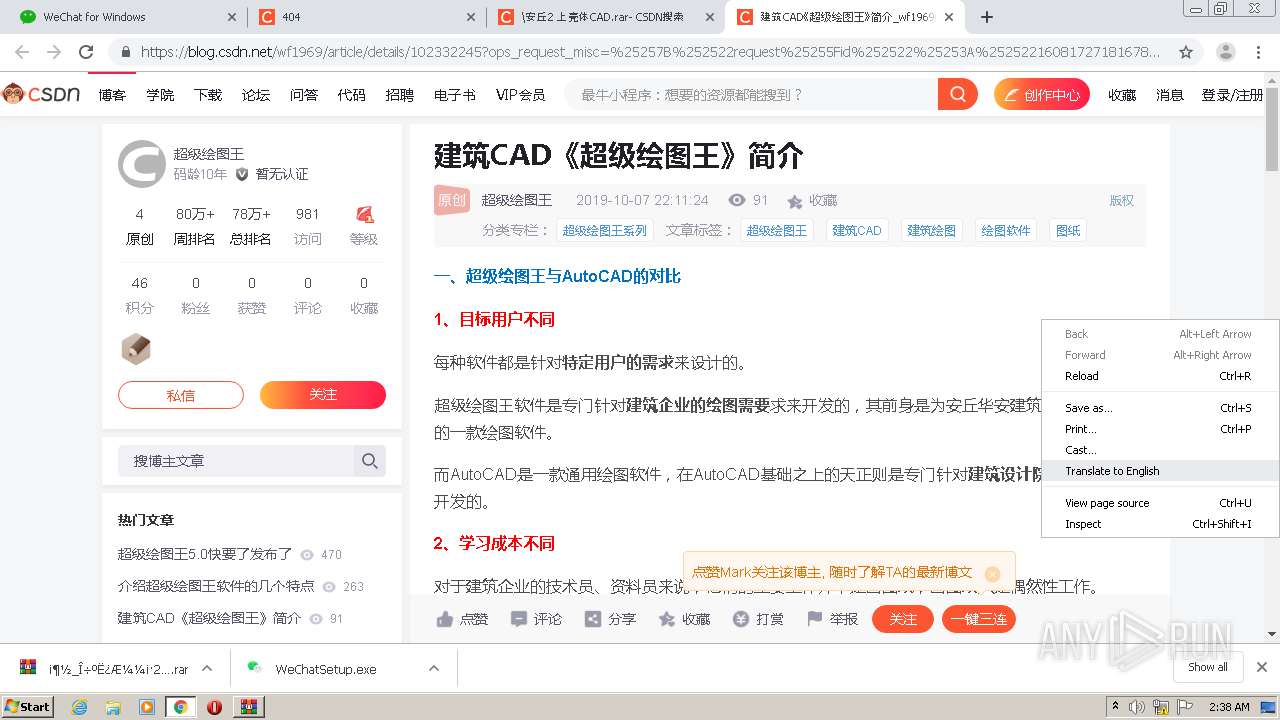
Task: Click the 打赏 reward icon
Action: click(741, 619)
